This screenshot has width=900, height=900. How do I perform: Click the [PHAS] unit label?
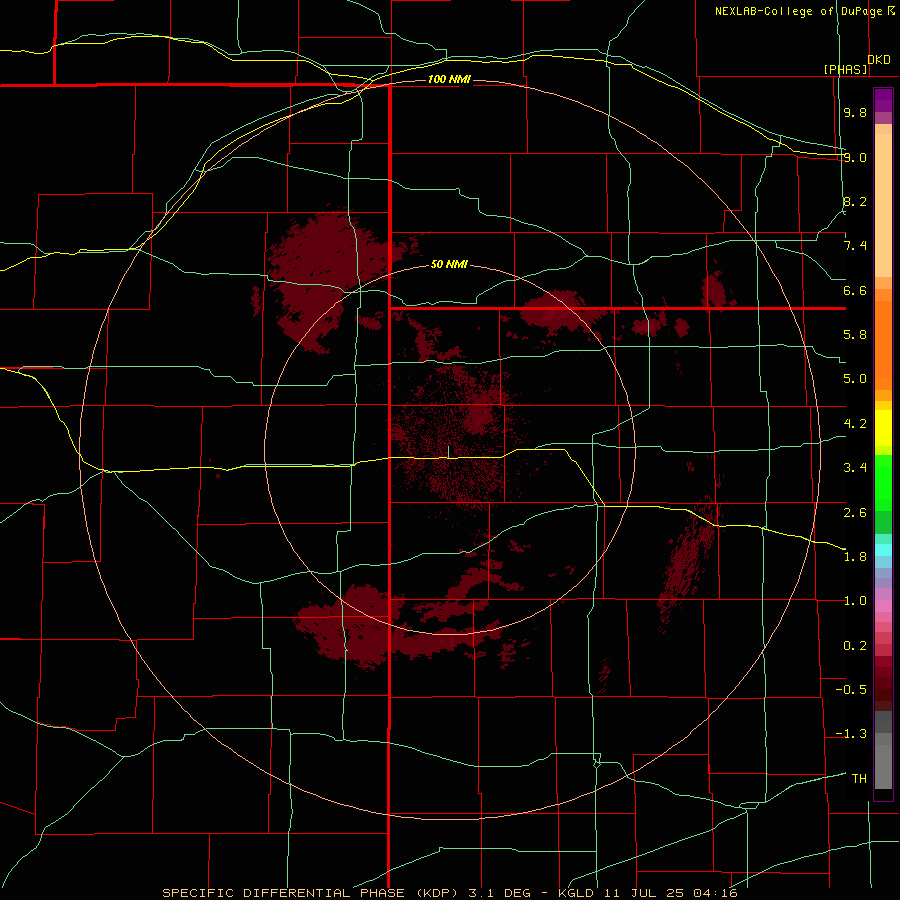coord(845,69)
